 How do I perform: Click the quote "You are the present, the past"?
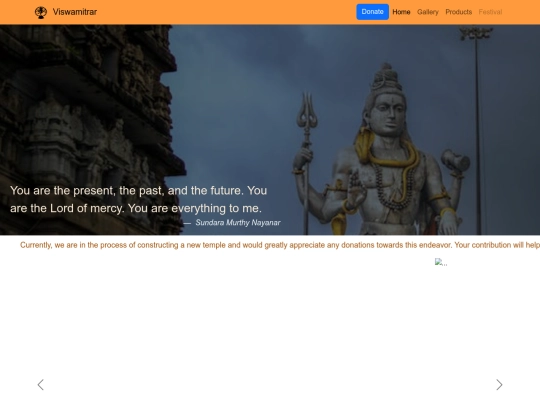click(138, 199)
